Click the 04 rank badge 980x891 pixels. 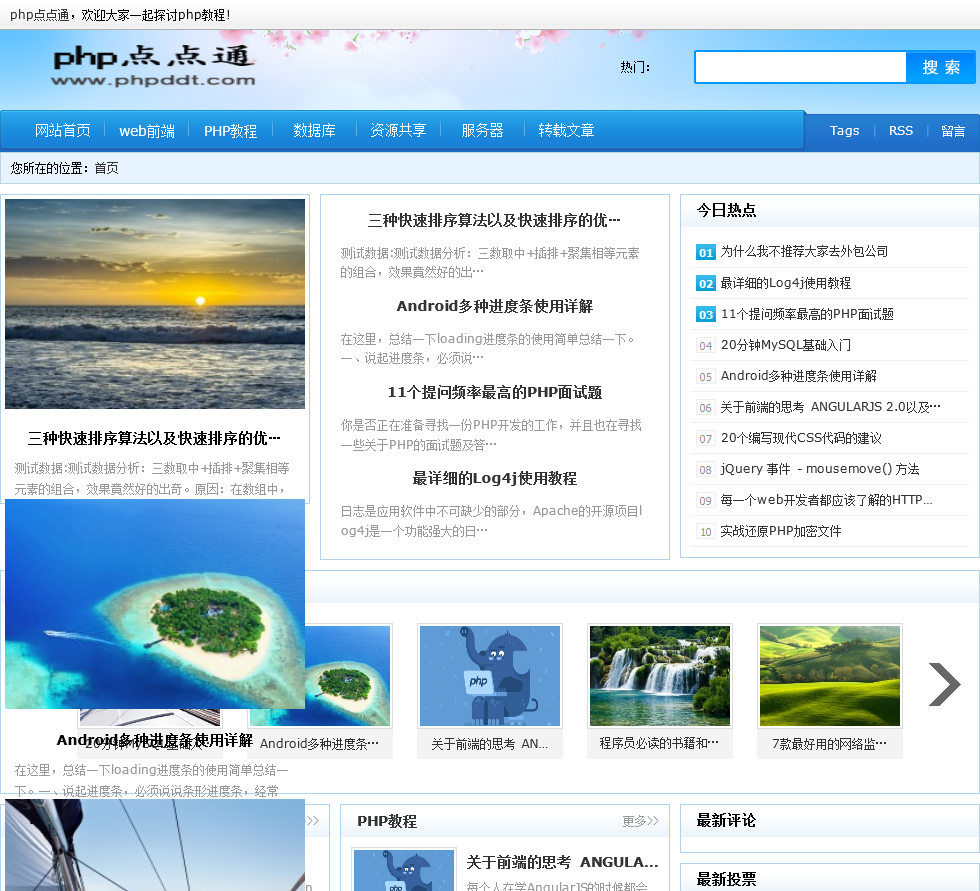tap(706, 346)
